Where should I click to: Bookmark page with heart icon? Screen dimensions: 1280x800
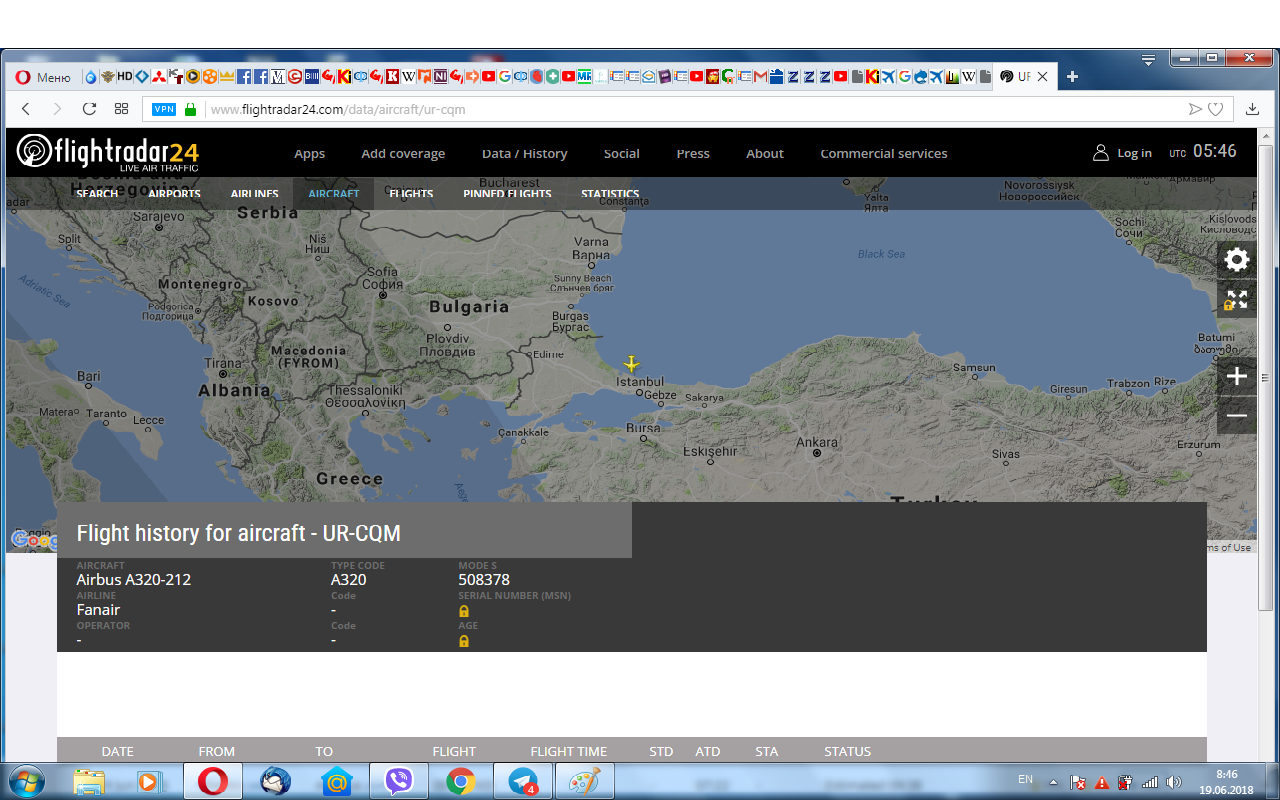[1216, 109]
